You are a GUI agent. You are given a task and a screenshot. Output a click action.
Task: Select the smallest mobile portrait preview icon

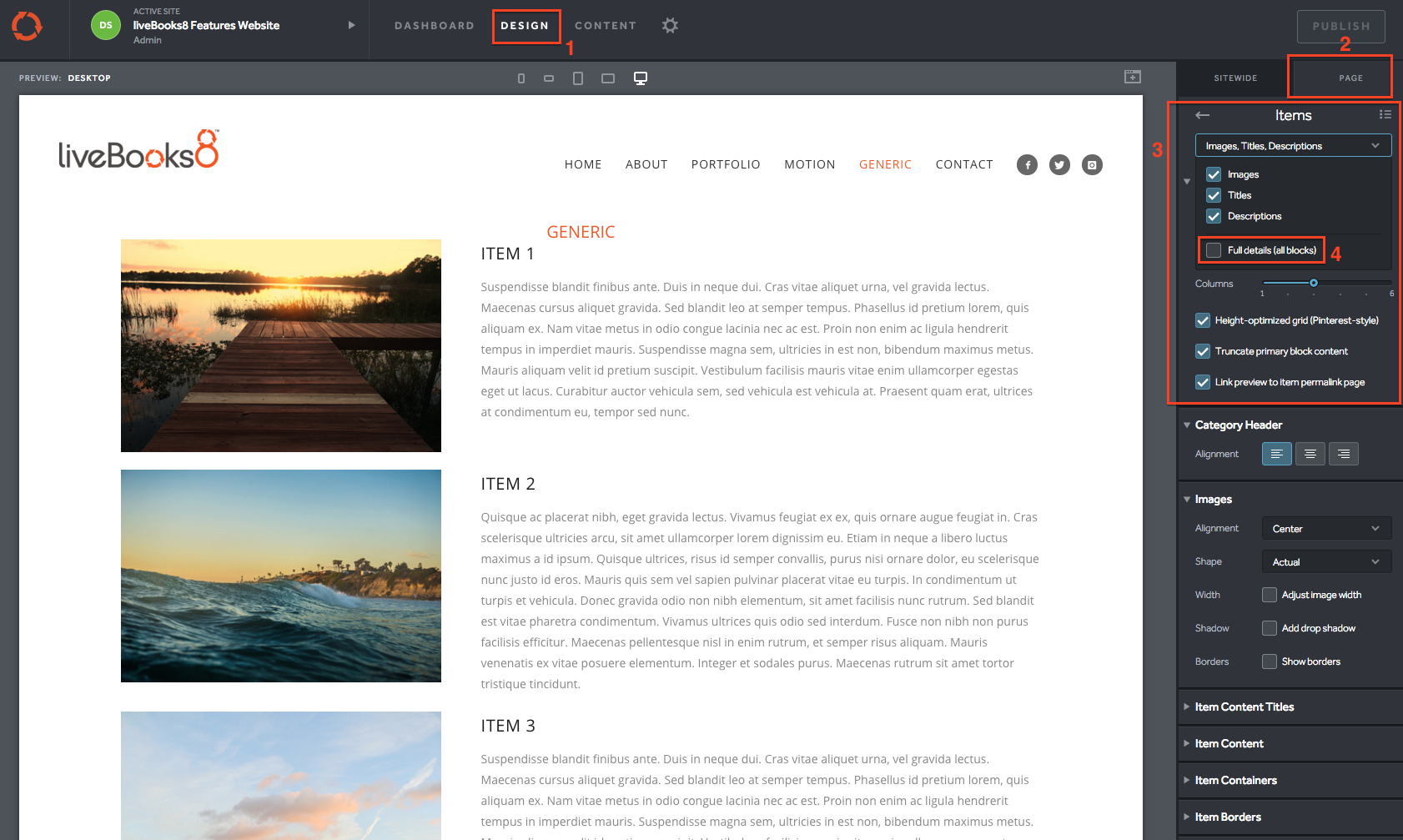pos(521,78)
